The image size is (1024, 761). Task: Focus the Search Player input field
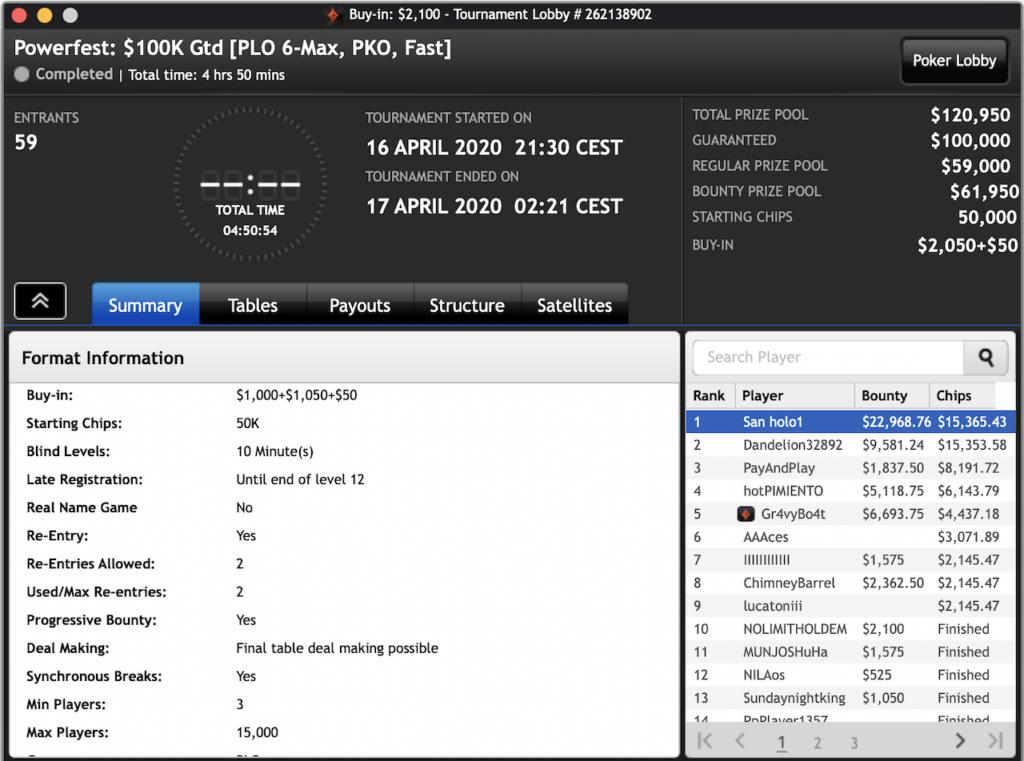pyautogui.click(x=828, y=357)
